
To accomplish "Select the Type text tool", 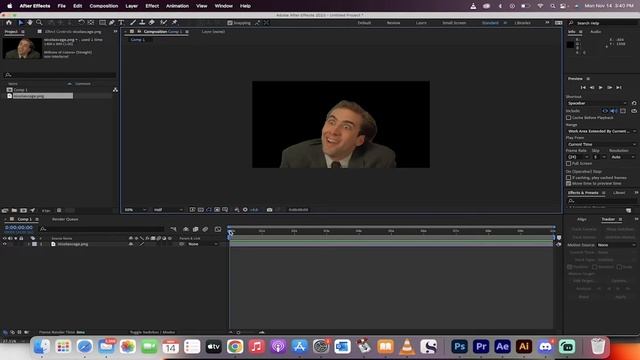I will coord(121,23).
